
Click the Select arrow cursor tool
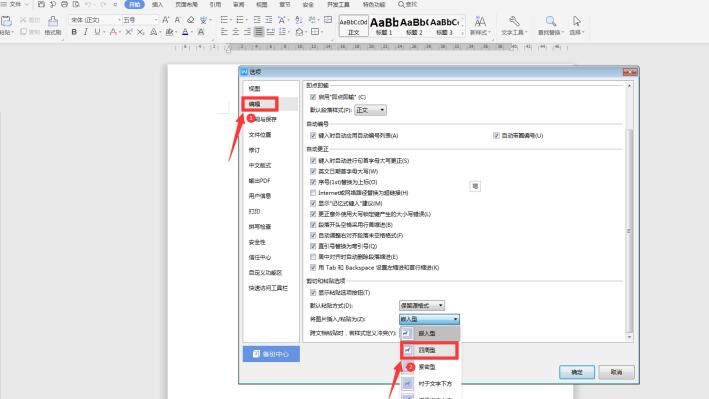pos(577,21)
